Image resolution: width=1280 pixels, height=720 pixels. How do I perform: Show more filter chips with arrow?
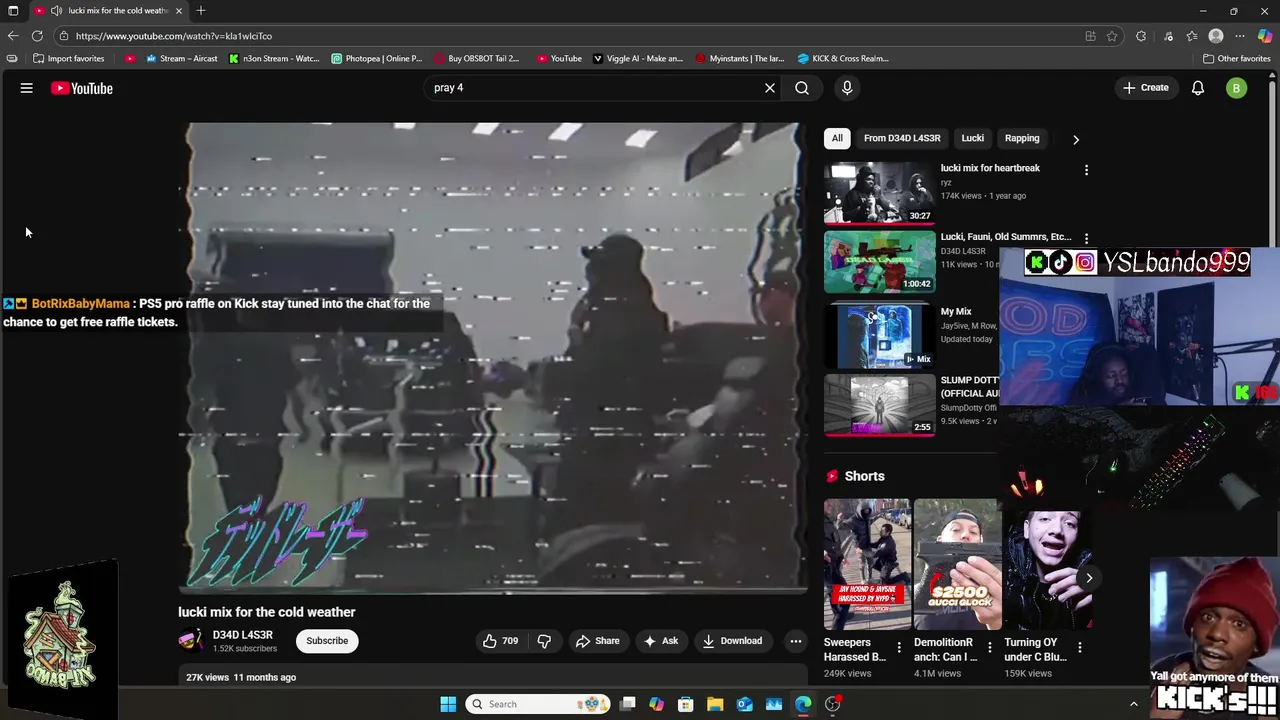tap(1075, 139)
